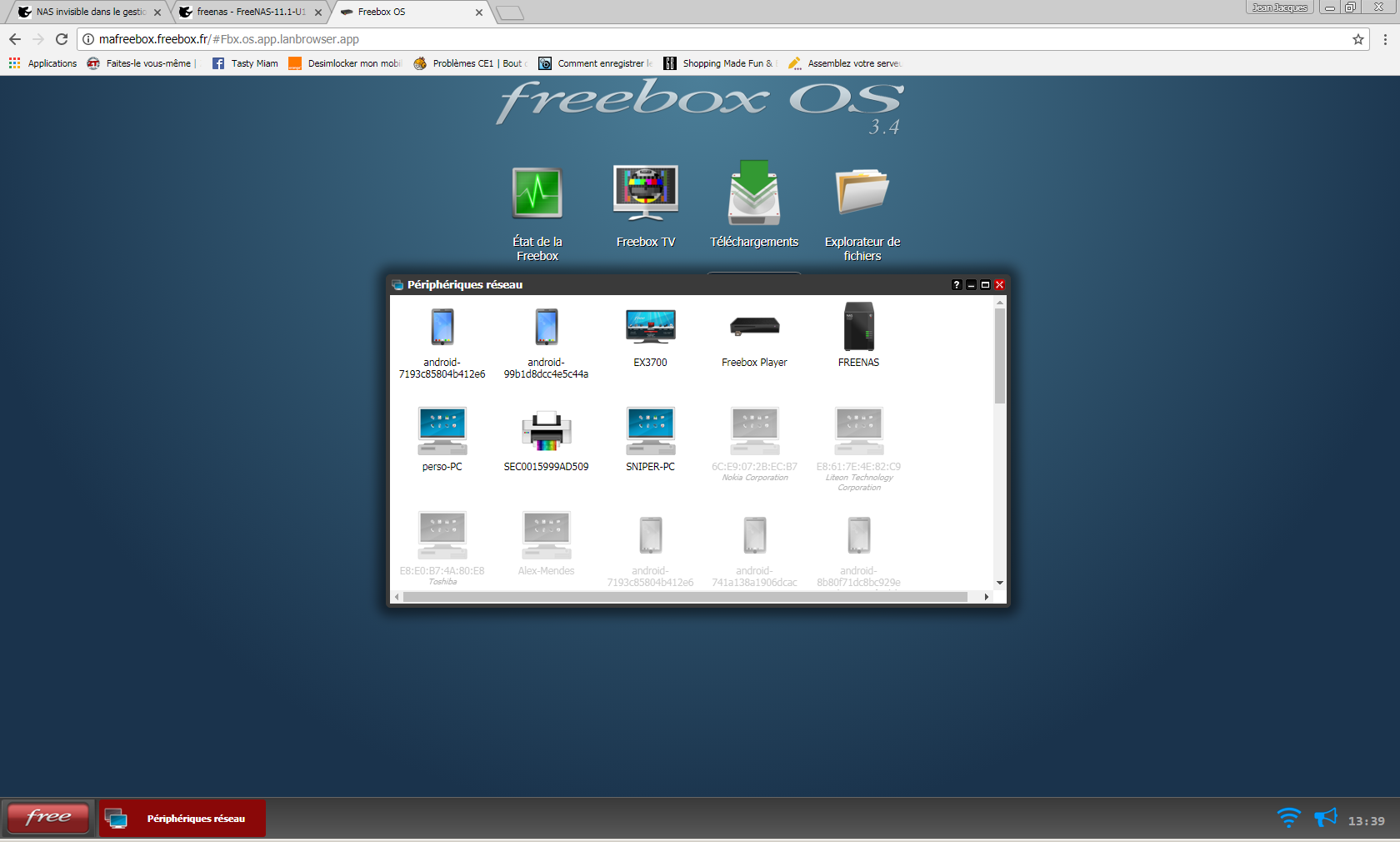
Task: Select the android-99b1d8dcc4e5c44a device icon
Action: coord(547,326)
